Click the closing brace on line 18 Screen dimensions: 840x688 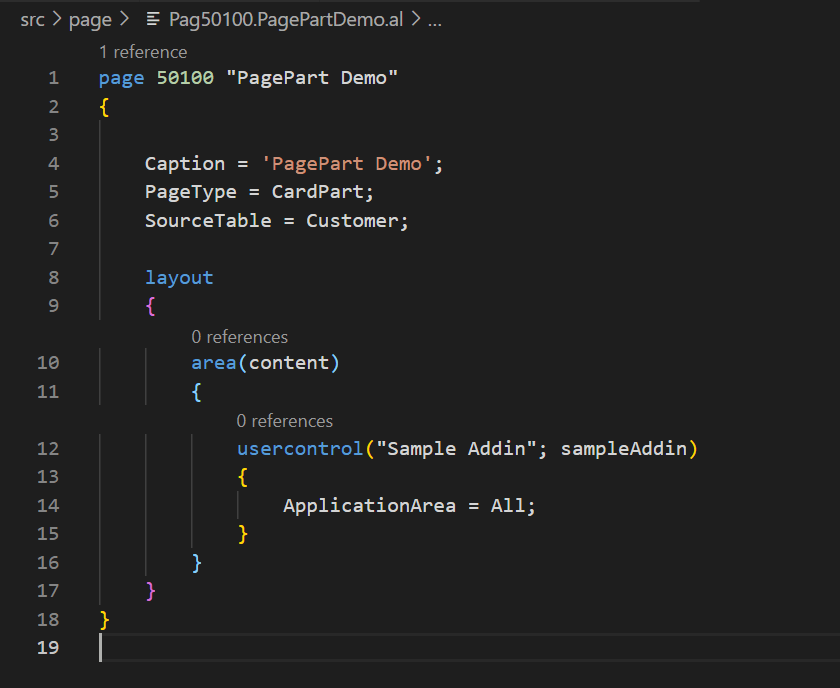[104, 619]
